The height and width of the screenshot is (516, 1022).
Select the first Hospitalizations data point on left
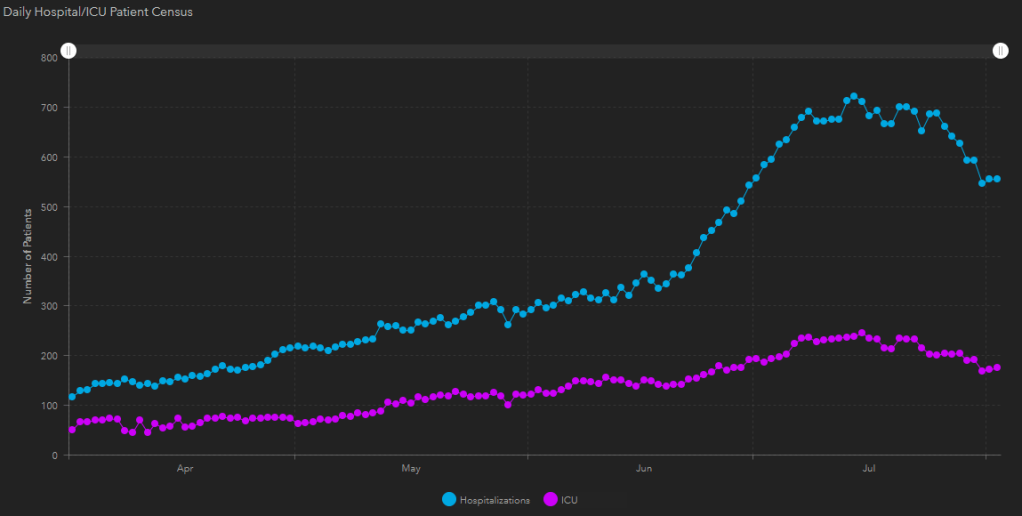(72, 397)
